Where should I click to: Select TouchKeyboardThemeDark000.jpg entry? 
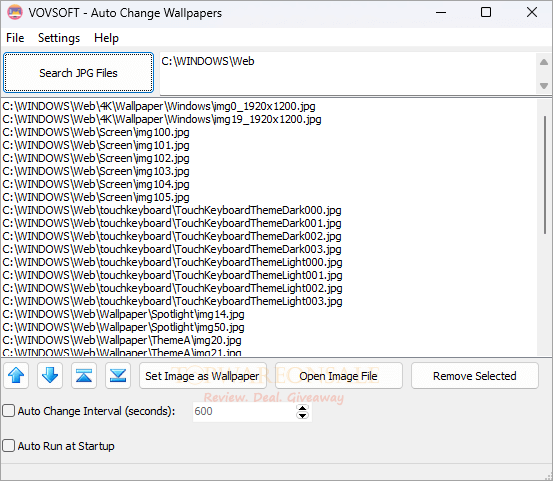[x=172, y=210]
